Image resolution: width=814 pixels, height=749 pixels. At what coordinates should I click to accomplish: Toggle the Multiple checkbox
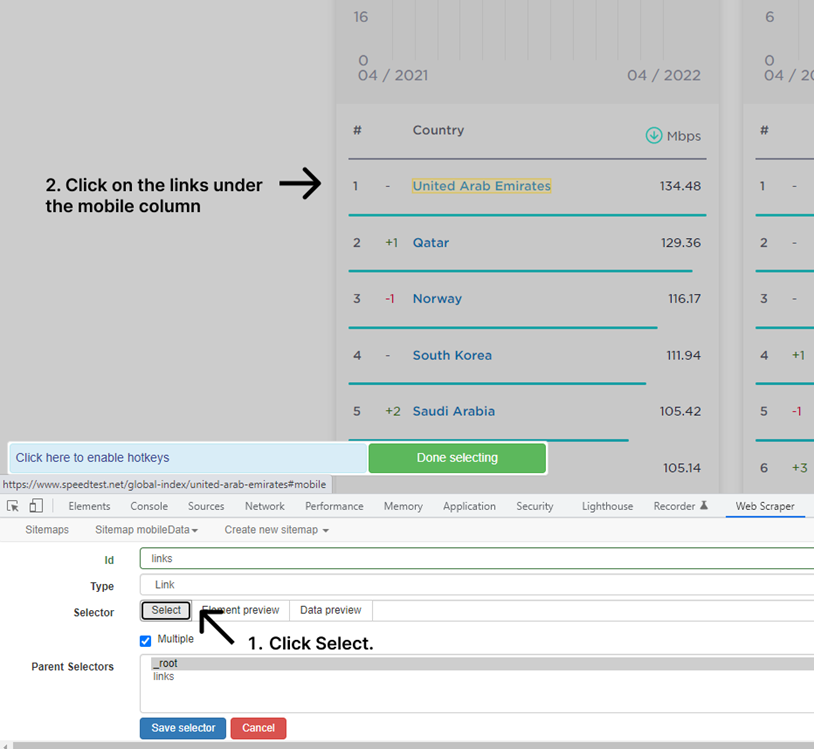145,641
